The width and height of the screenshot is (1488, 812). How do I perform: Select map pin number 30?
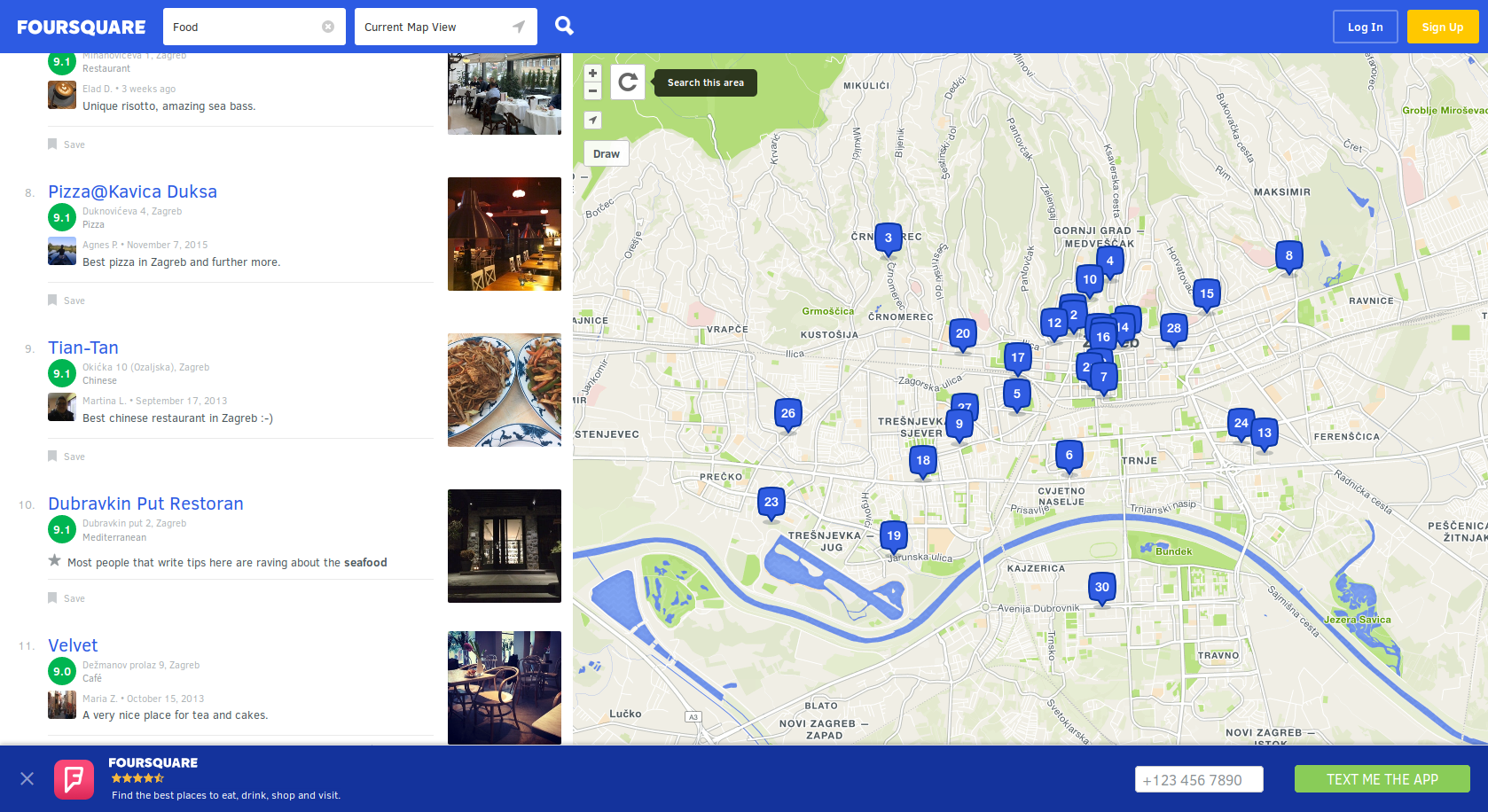tap(1102, 588)
